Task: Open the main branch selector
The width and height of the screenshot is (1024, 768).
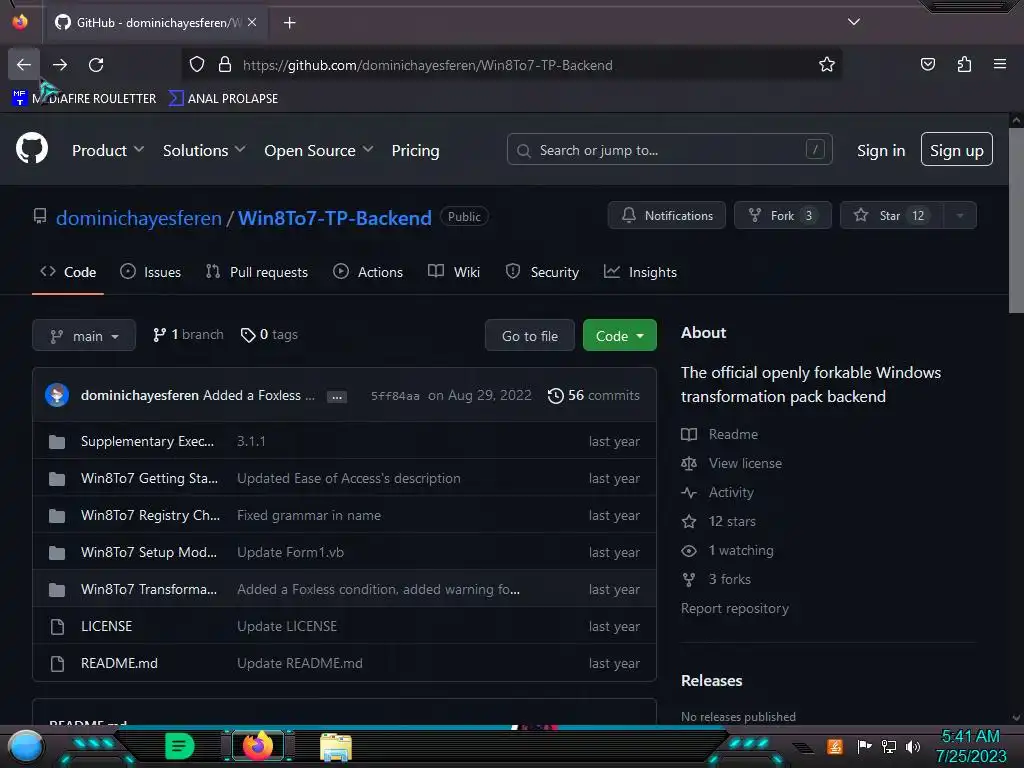Action: coord(84,336)
